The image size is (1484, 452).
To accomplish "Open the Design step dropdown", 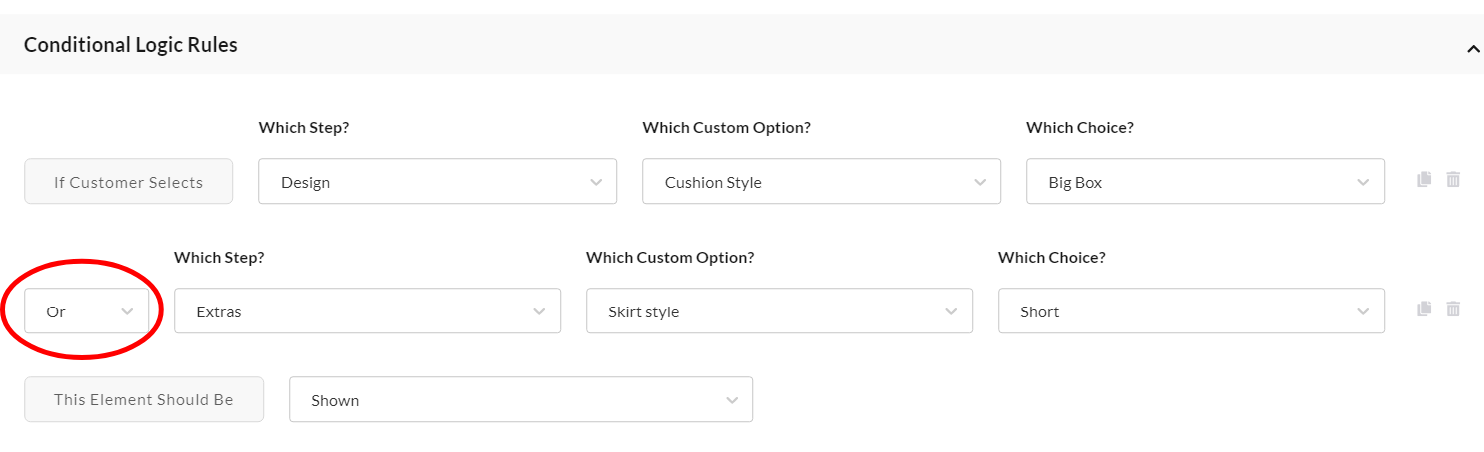I will 437,182.
